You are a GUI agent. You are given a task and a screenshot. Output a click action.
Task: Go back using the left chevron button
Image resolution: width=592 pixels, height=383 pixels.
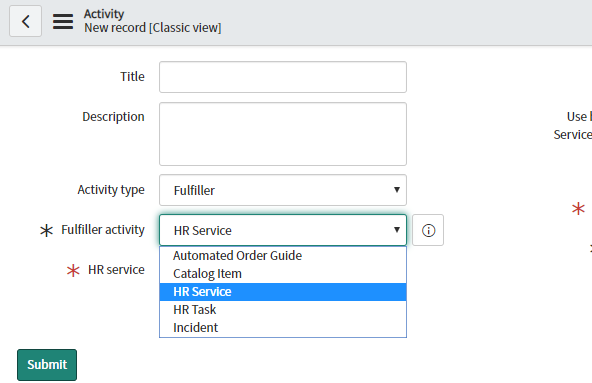pyautogui.click(x=25, y=21)
